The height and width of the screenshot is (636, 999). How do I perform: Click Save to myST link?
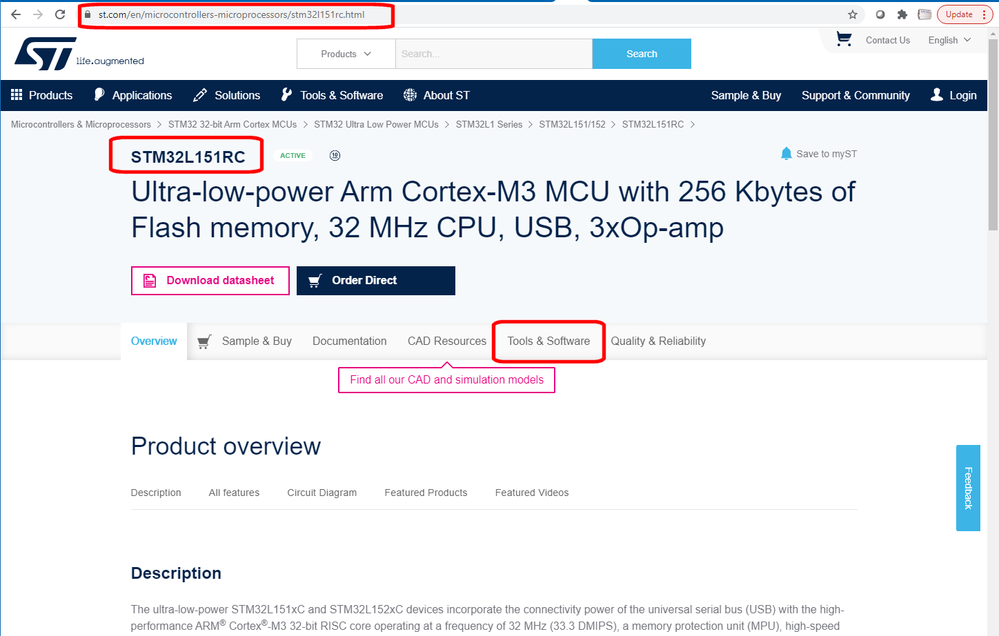click(x=826, y=154)
